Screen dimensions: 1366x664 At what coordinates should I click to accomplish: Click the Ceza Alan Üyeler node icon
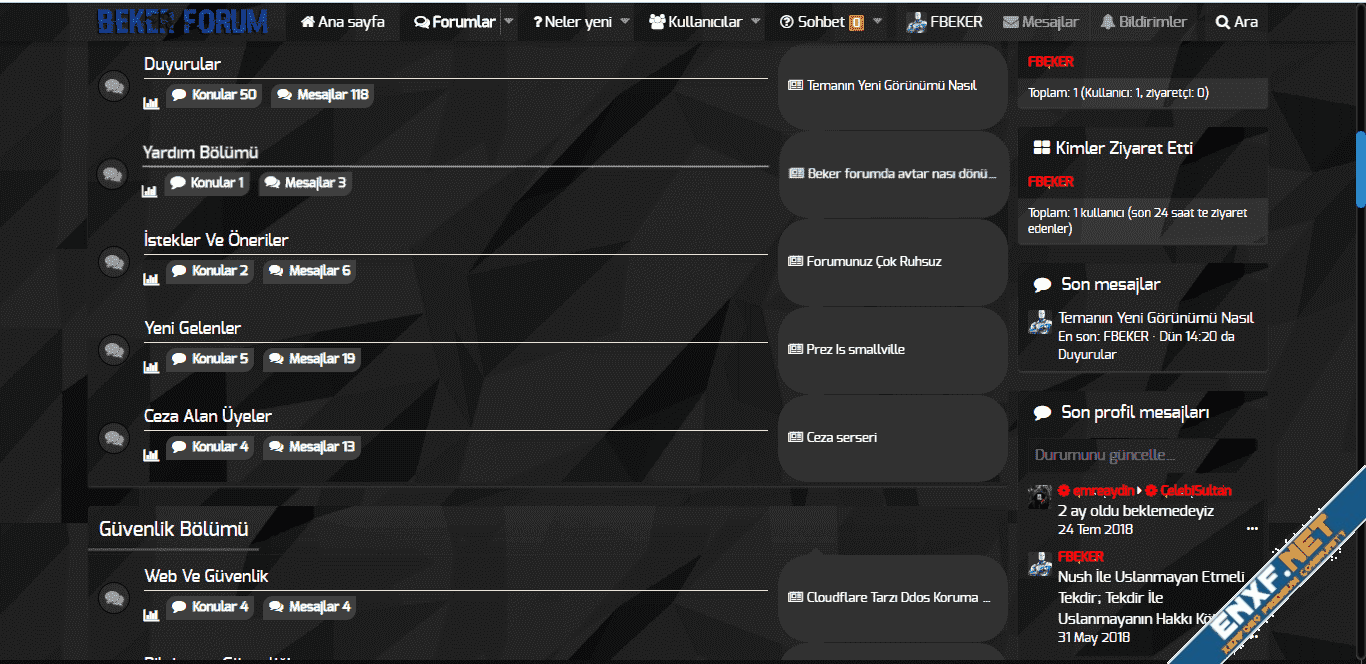click(114, 438)
